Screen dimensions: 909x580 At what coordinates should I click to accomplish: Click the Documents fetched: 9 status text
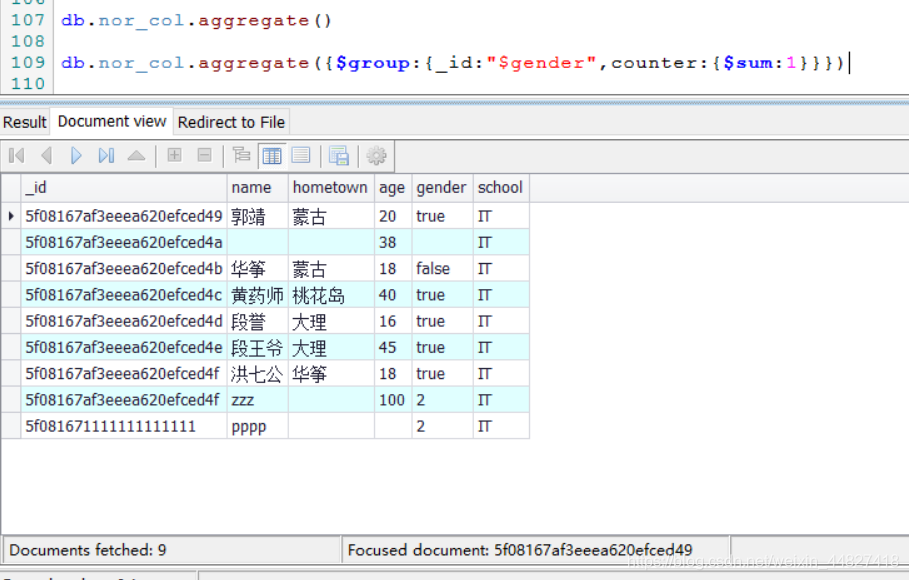[x=88, y=550]
